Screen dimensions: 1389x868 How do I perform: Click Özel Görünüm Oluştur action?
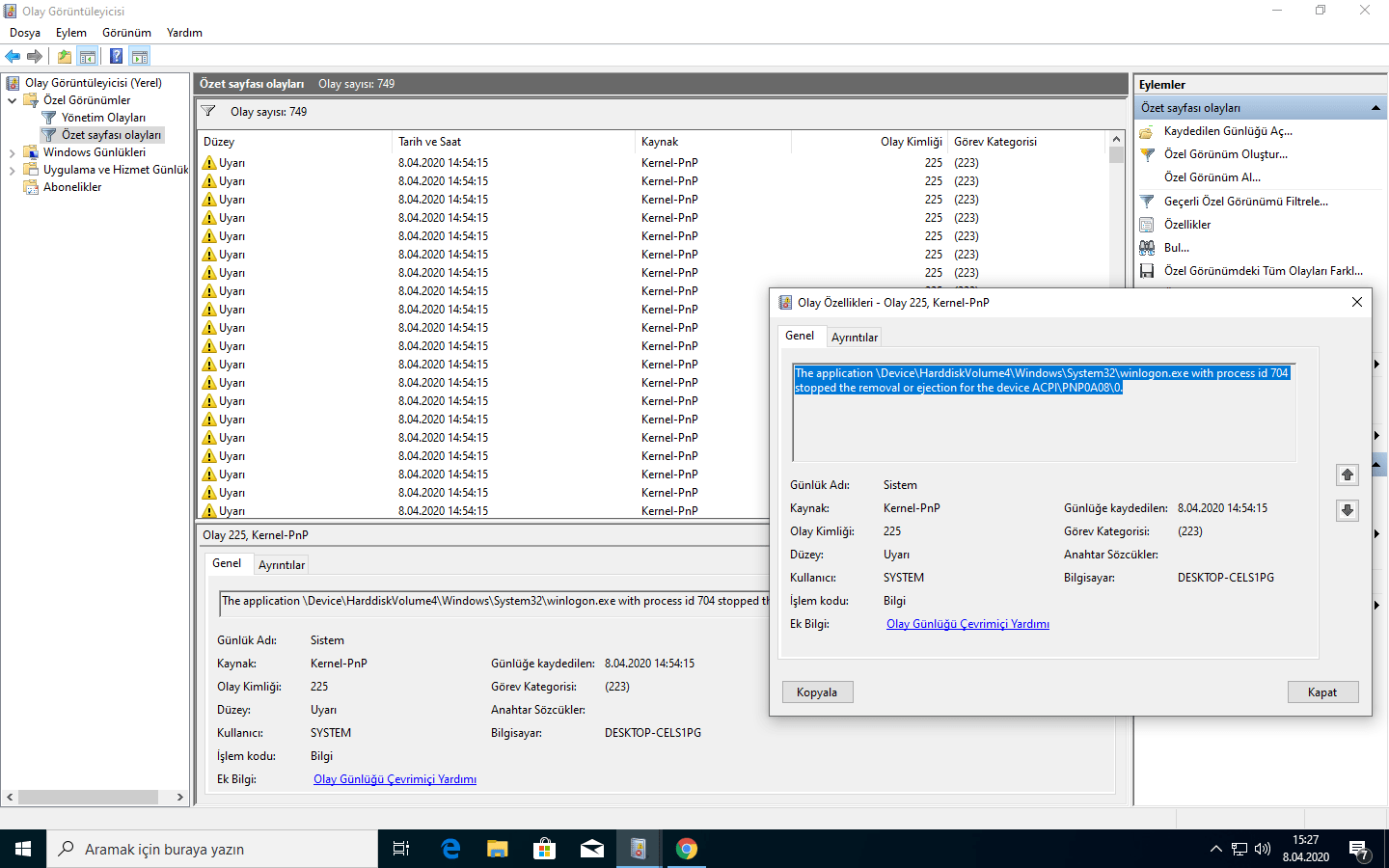click(1225, 154)
